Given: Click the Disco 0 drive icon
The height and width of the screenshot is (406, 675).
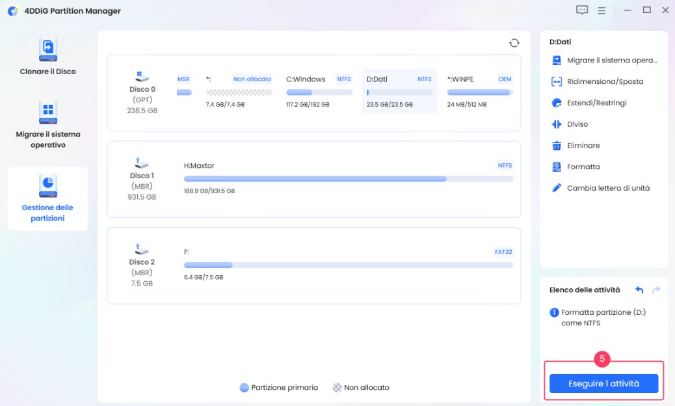Looking at the screenshot, I should 142,77.
